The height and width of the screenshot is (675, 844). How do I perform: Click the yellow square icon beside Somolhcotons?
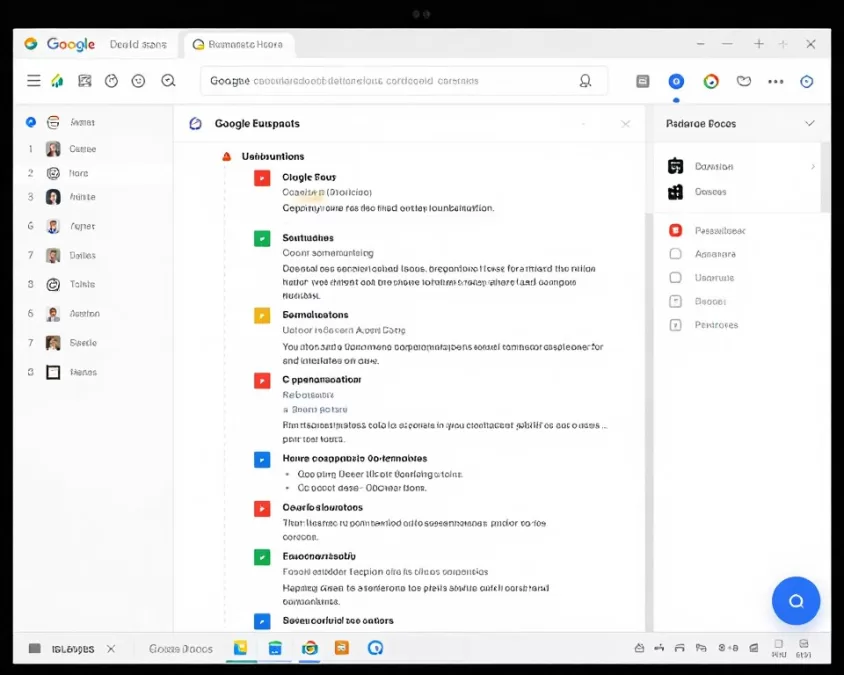(x=262, y=315)
